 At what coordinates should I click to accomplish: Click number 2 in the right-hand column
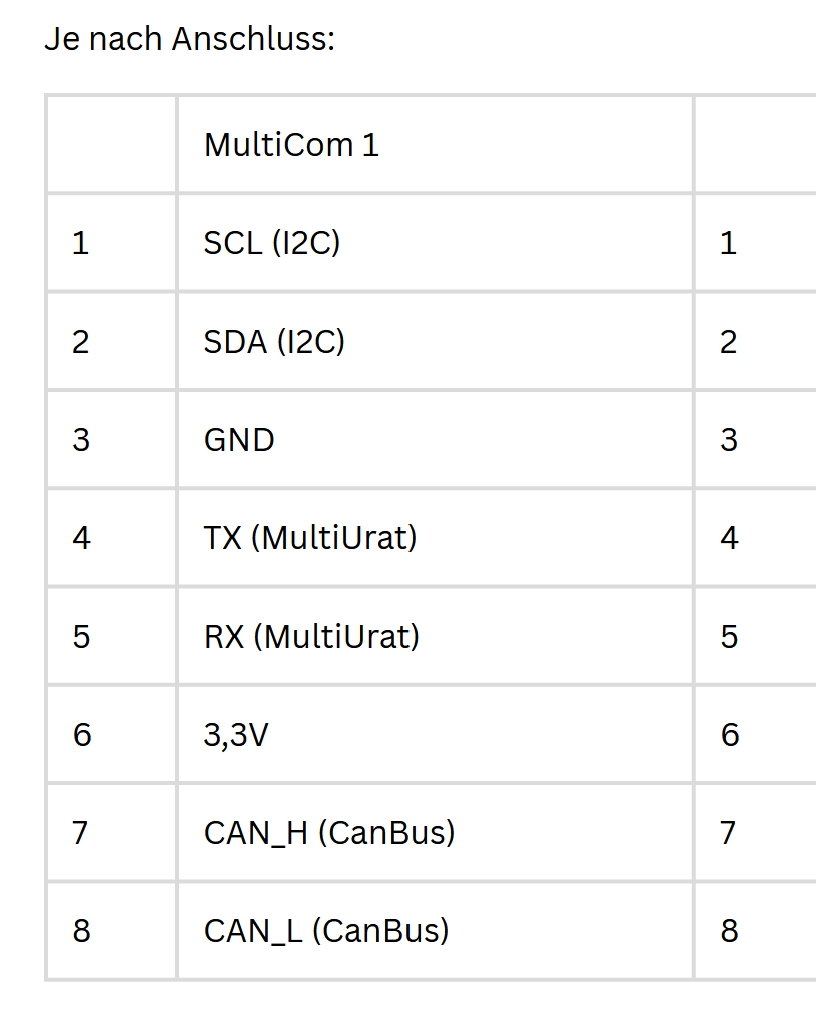point(729,342)
